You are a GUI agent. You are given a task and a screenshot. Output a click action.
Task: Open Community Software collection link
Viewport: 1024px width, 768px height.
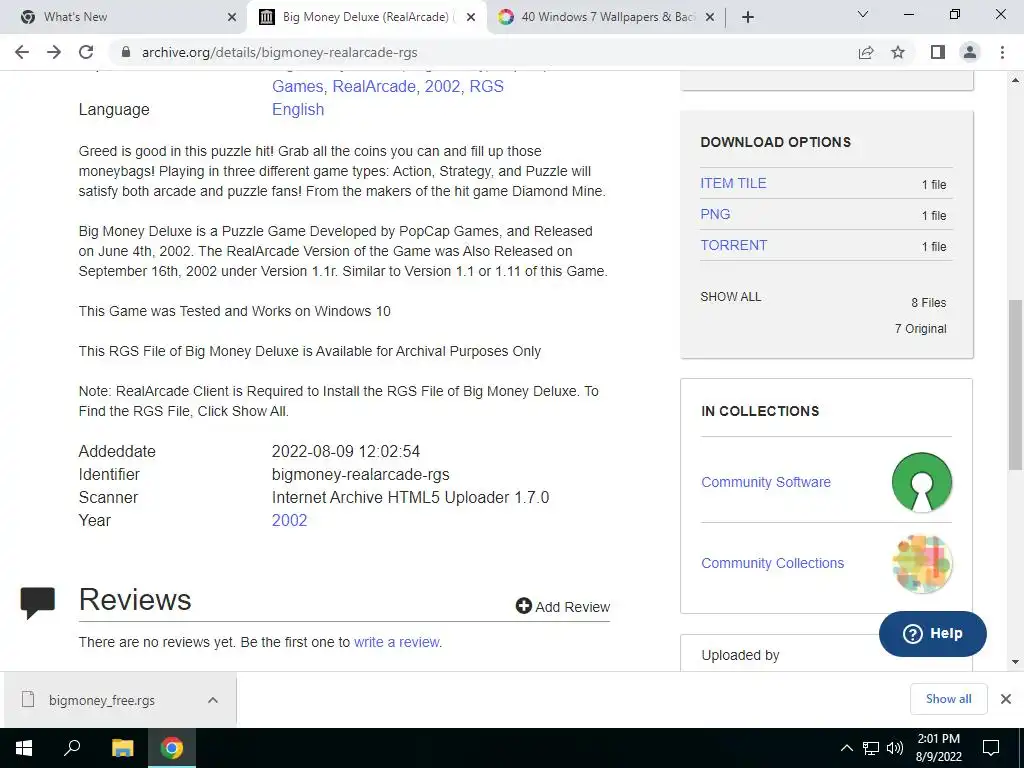pyautogui.click(x=766, y=482)
